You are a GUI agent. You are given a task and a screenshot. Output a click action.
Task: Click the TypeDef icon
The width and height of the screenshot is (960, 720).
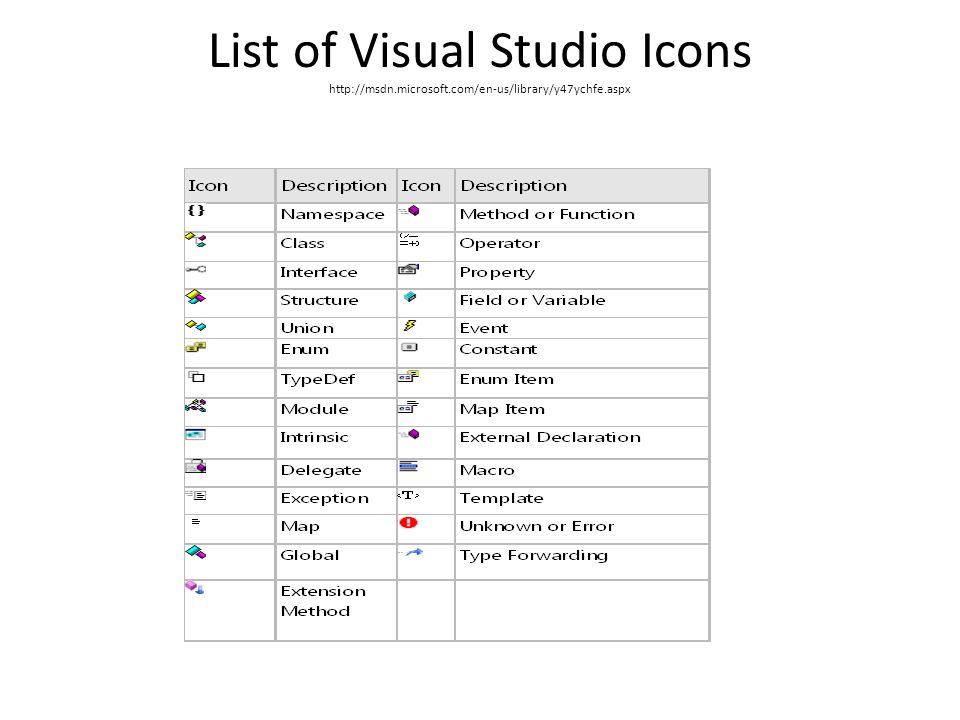pos(197,377)
